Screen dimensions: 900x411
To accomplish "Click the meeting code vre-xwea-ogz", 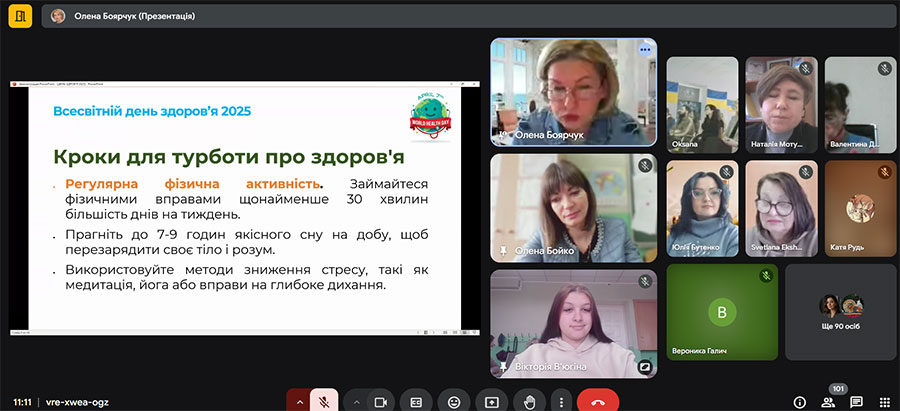I will click(x=77, y=402).
